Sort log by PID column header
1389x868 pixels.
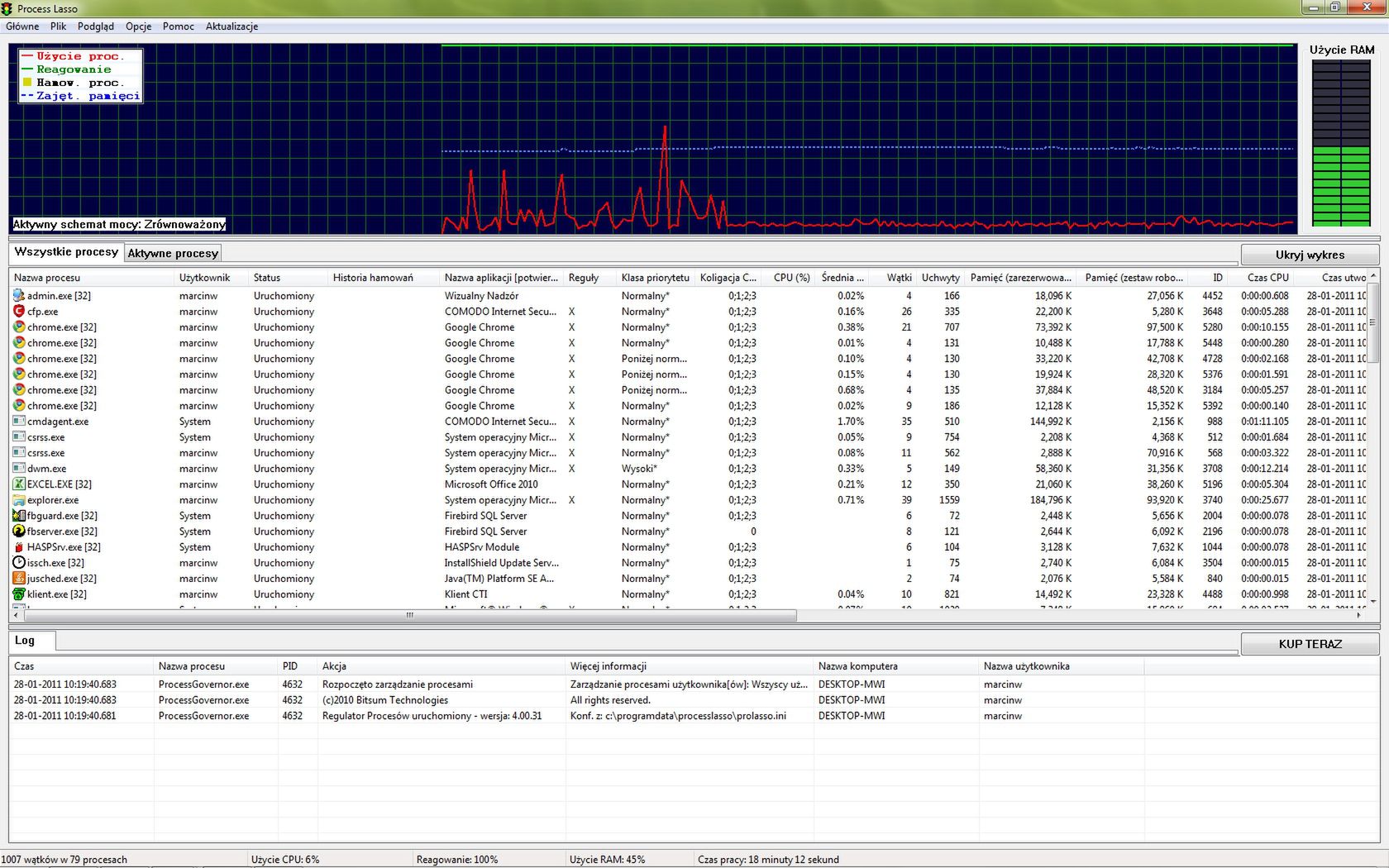[298, 666]
